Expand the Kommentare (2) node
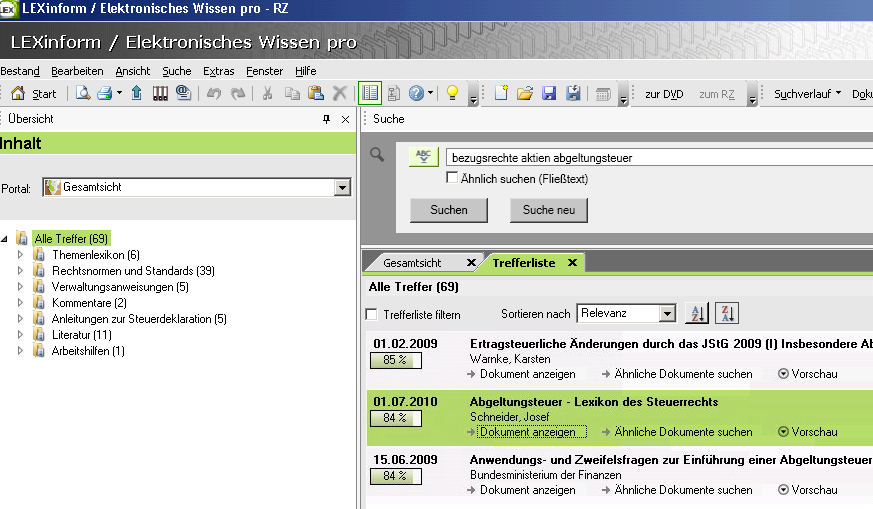873x509 pixels. pyautogui.click(x=21, y=303)
